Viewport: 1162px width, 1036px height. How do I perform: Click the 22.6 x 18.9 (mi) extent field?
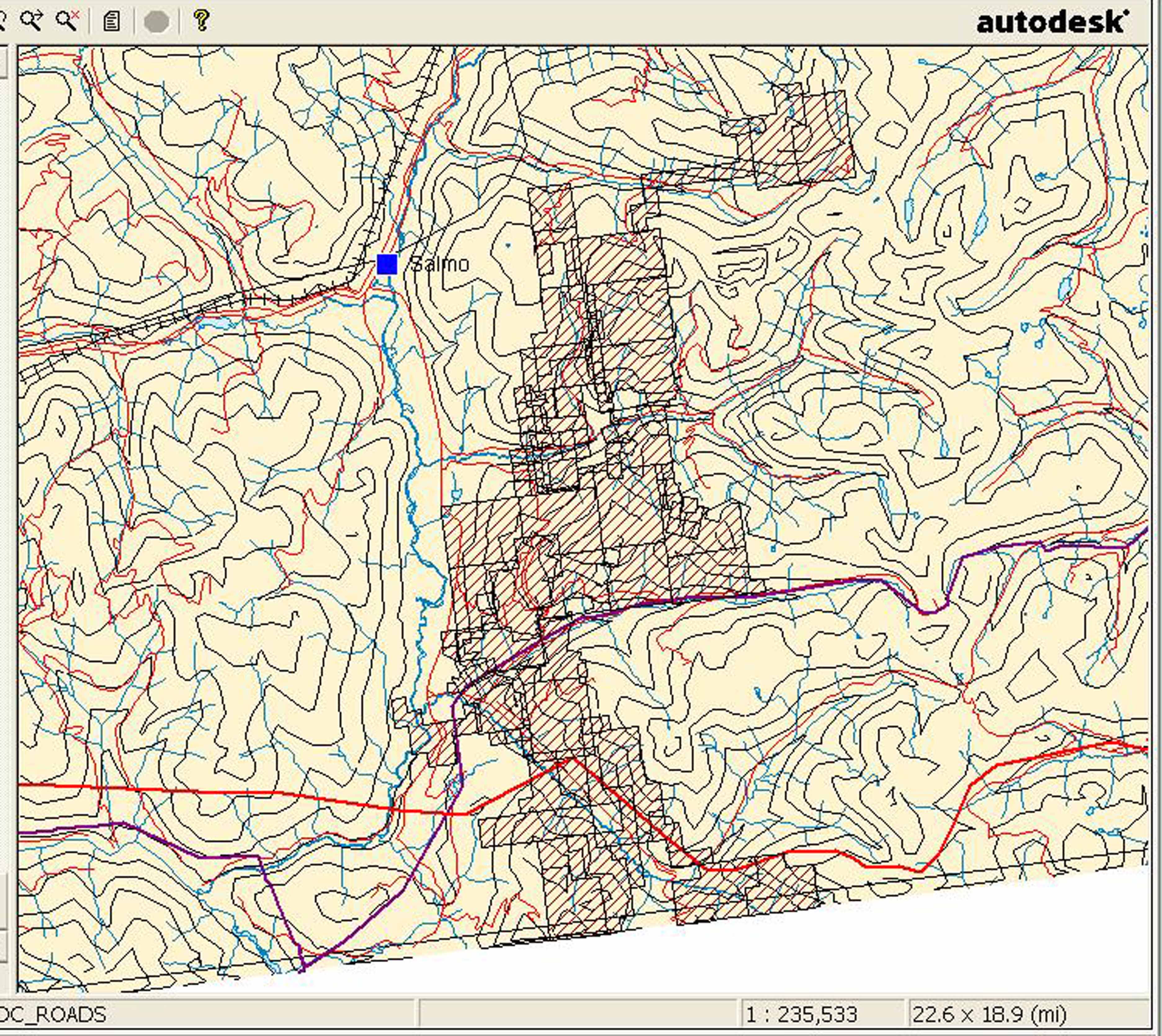click(989, 1014)
